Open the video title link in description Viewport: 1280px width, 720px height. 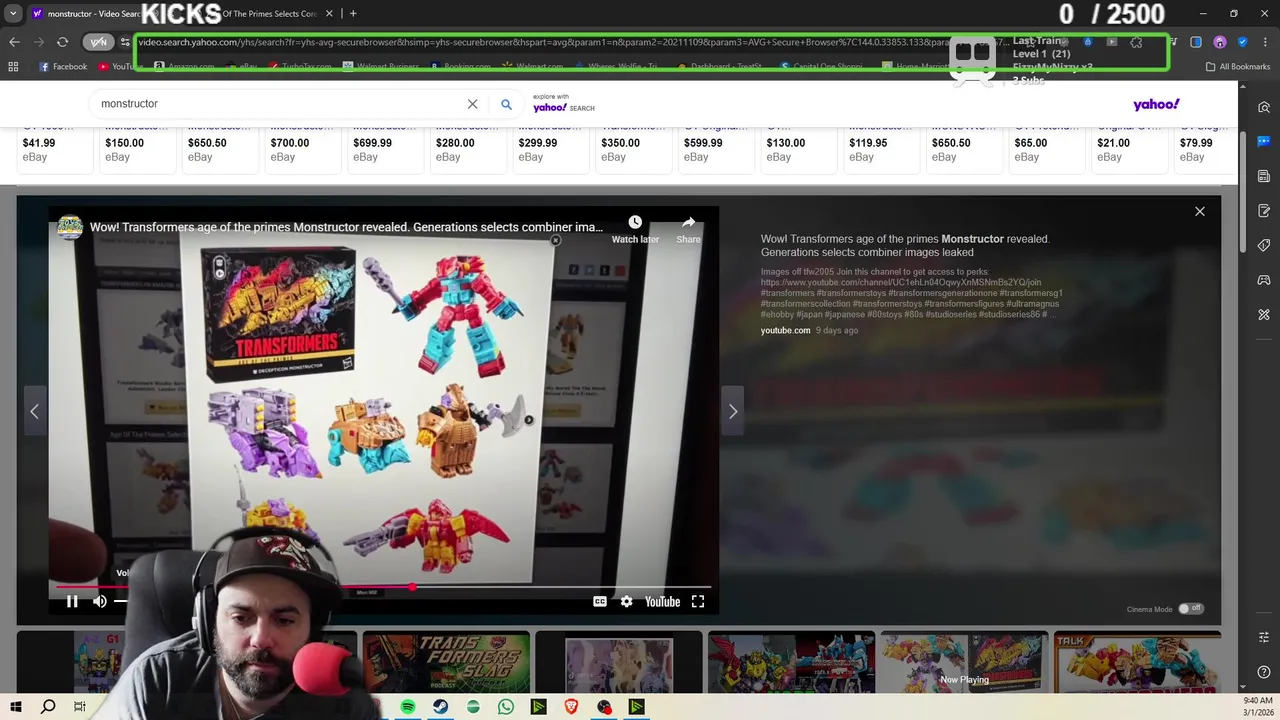[905, 245]
